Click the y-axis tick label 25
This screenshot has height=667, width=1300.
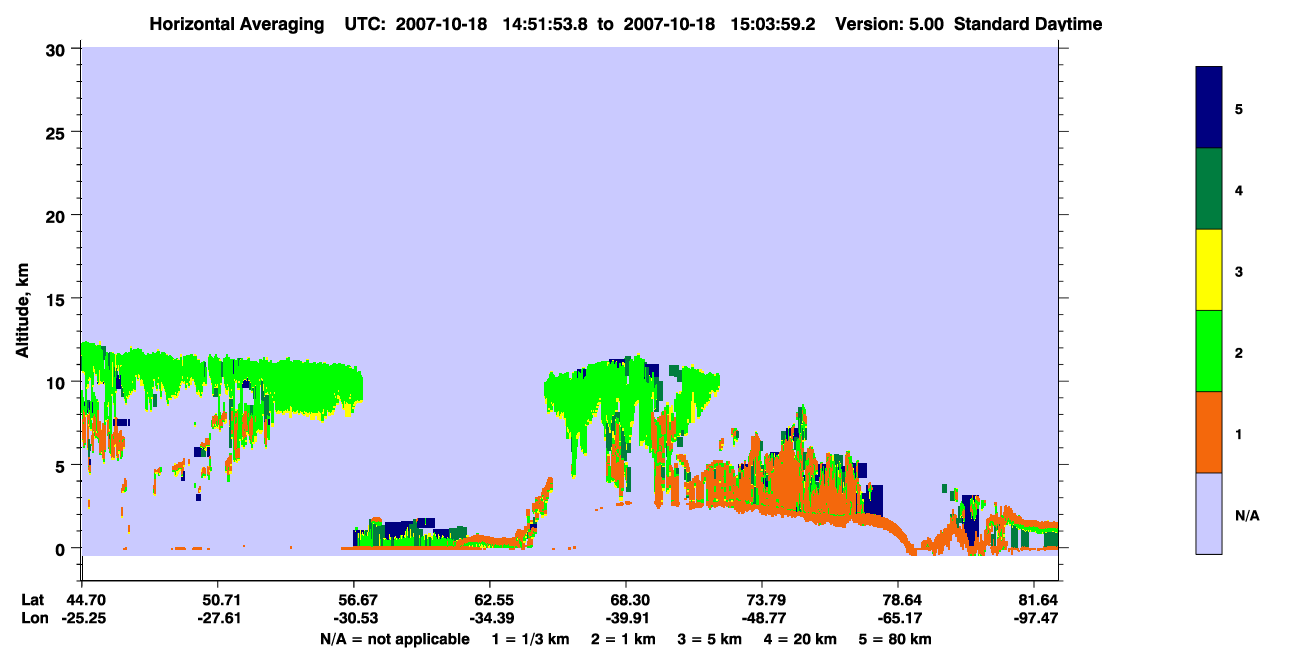coord(58,132)
